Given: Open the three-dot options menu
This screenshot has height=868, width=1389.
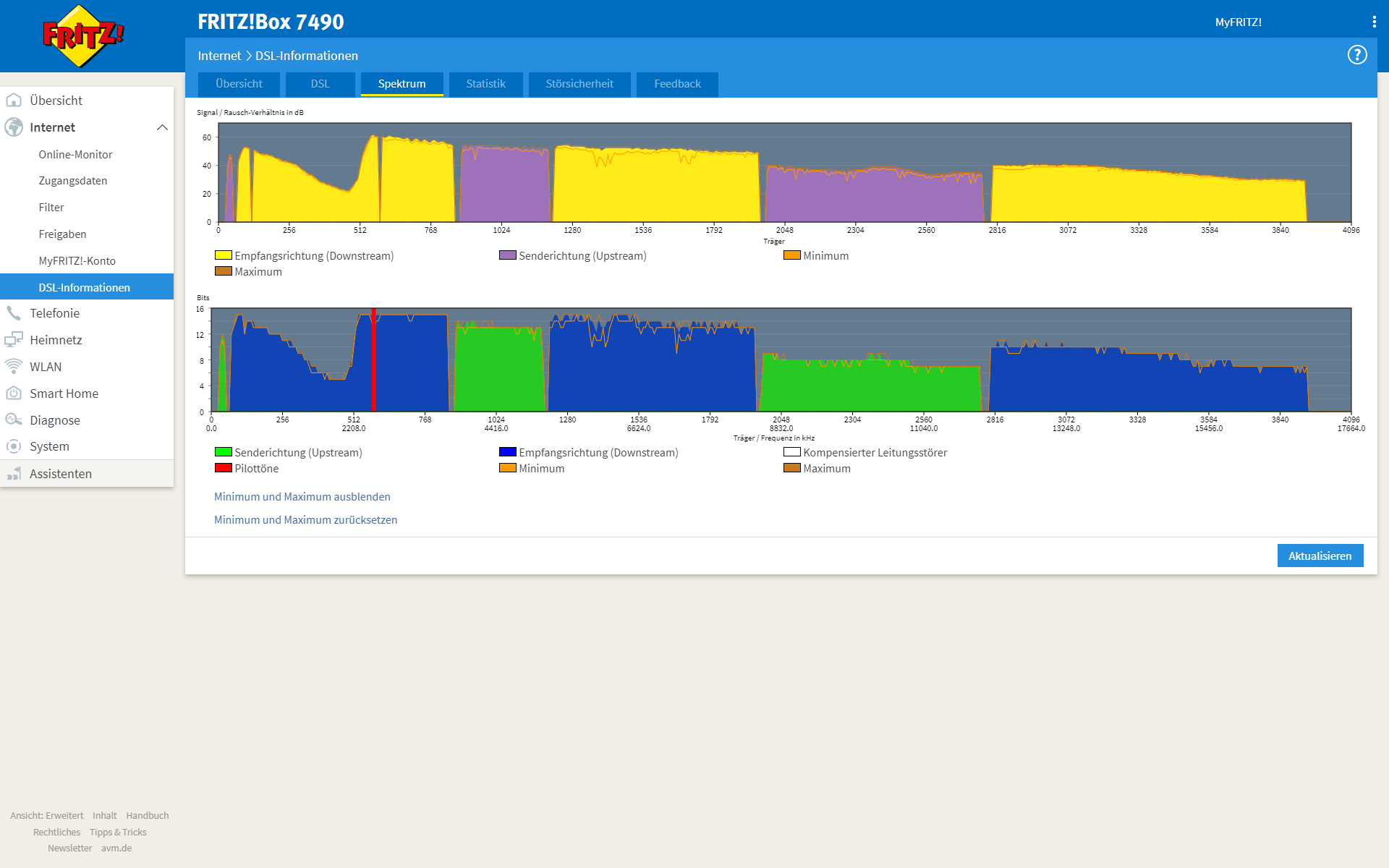Looking at the screenshot, I should (1374, 22).
